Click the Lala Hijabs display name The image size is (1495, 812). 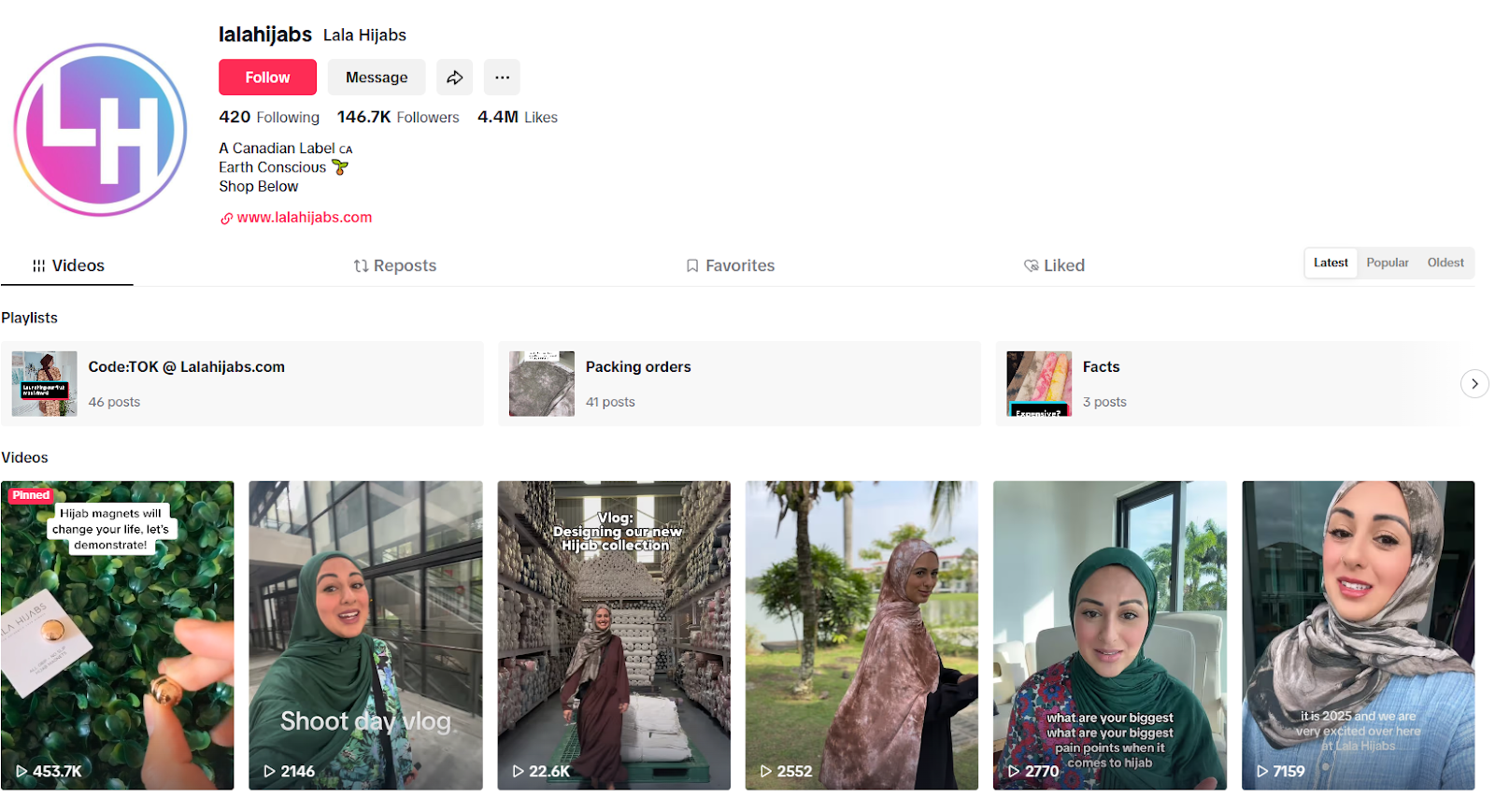point(364,36)
